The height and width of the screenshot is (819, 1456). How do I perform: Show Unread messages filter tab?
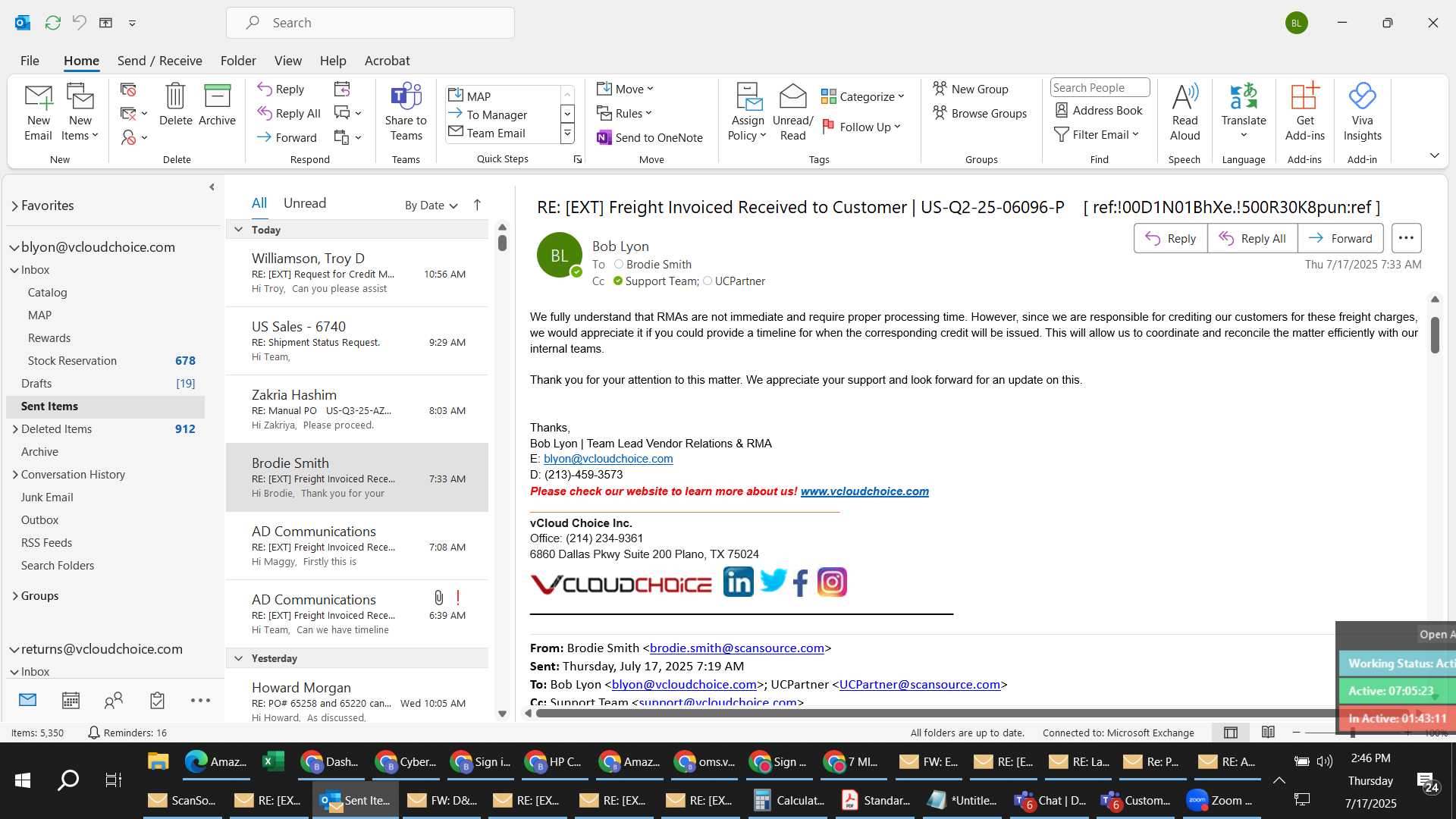pyautogui.click(x=305, y=202)
